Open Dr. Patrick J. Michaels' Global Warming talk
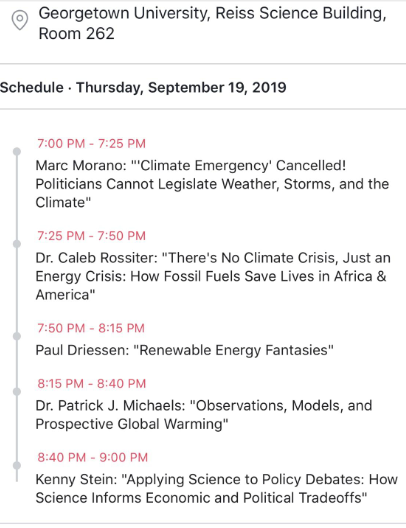The height and width of the screenshot is (528, 406). (204, 415)
